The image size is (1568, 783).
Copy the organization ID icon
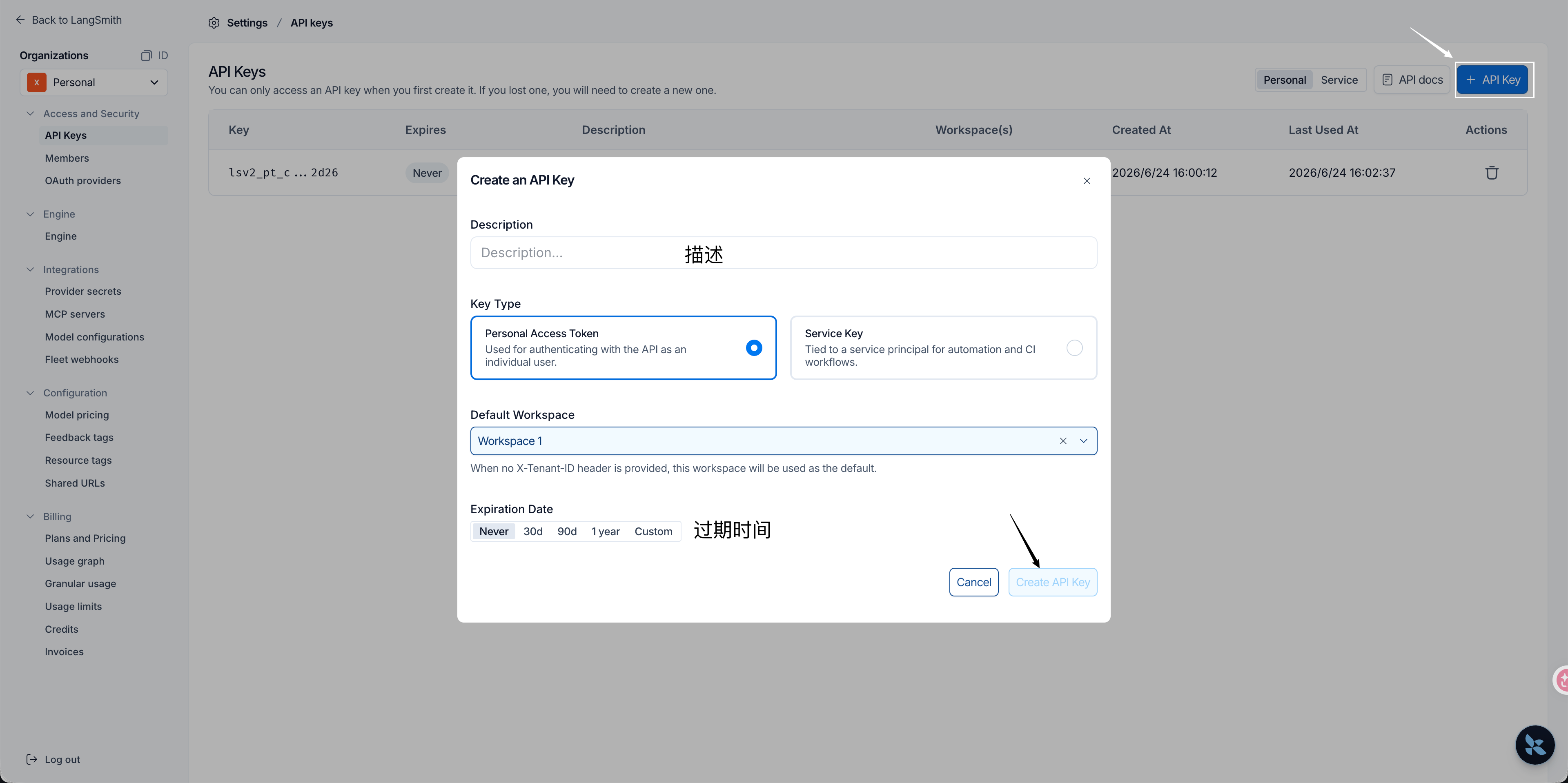click(x=146, y=56)
